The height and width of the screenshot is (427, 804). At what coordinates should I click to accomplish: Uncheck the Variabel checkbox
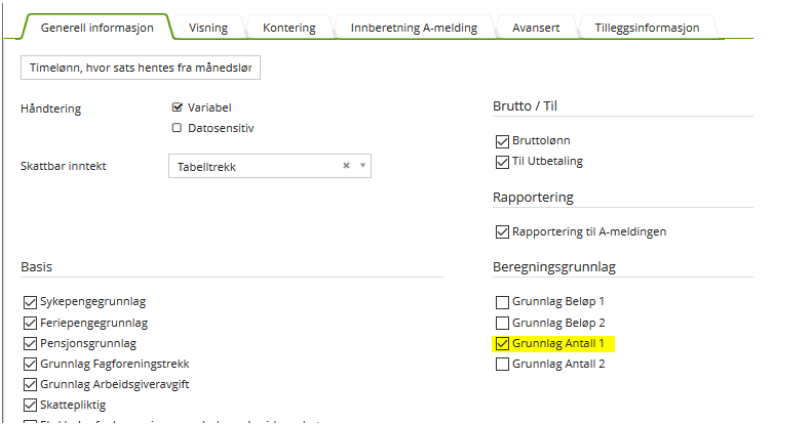click(x=177, y=108)
